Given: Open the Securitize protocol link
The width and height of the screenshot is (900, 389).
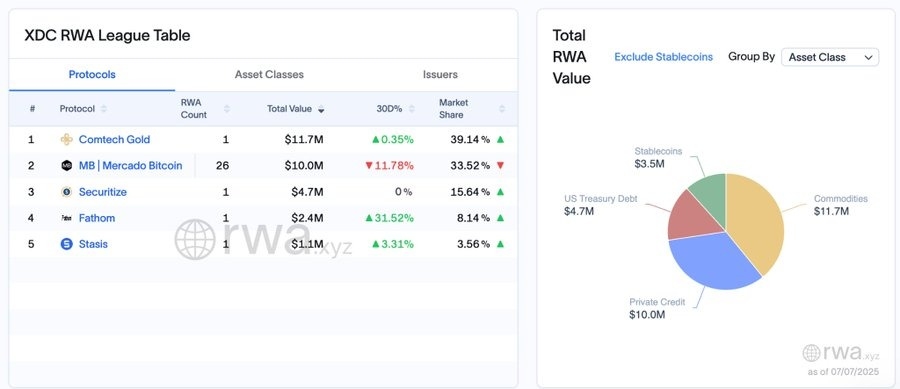Looking at the screenshot, I should pos(103,192).
